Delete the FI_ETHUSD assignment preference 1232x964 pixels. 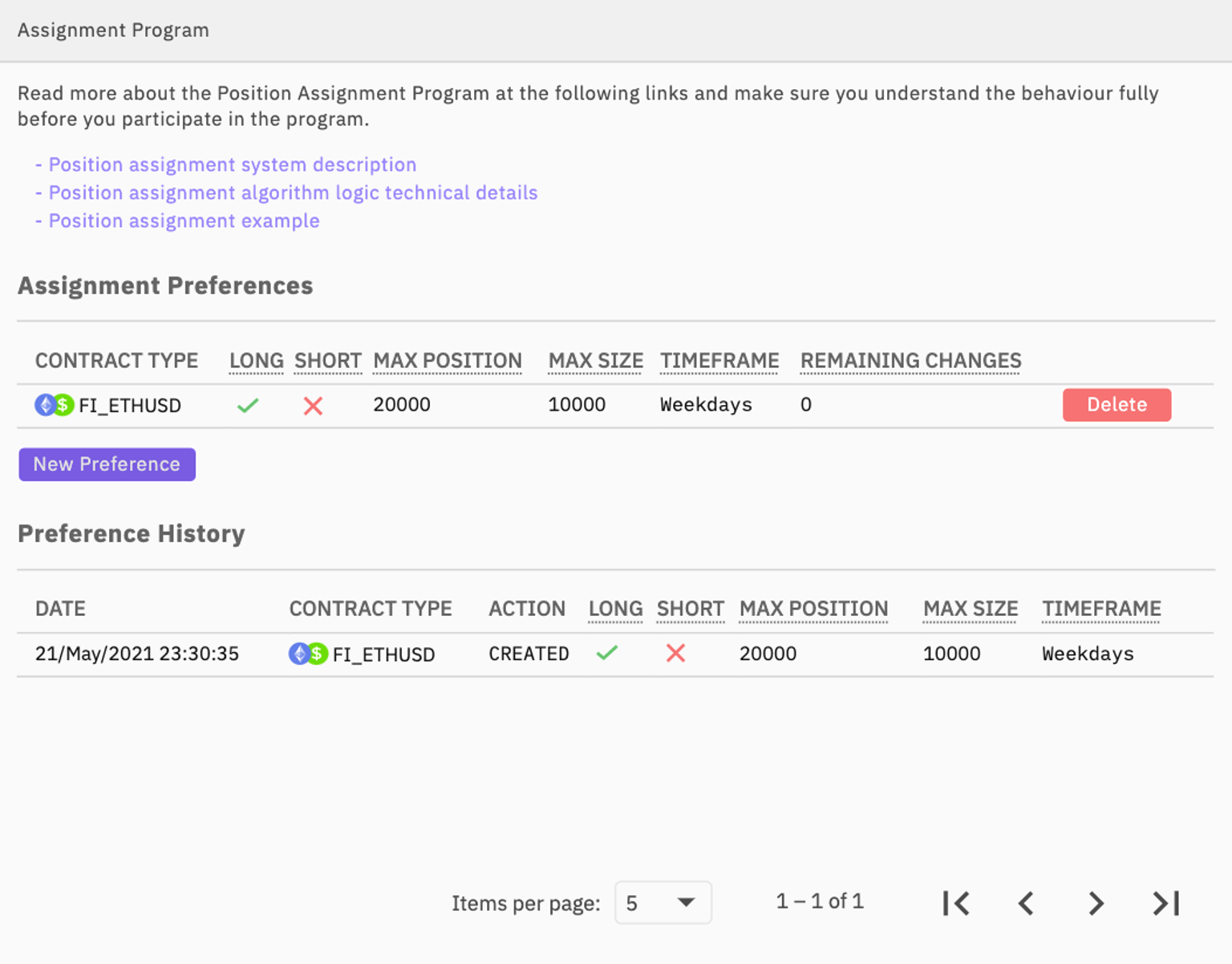pyautogui.click(x=1116, y=405)
